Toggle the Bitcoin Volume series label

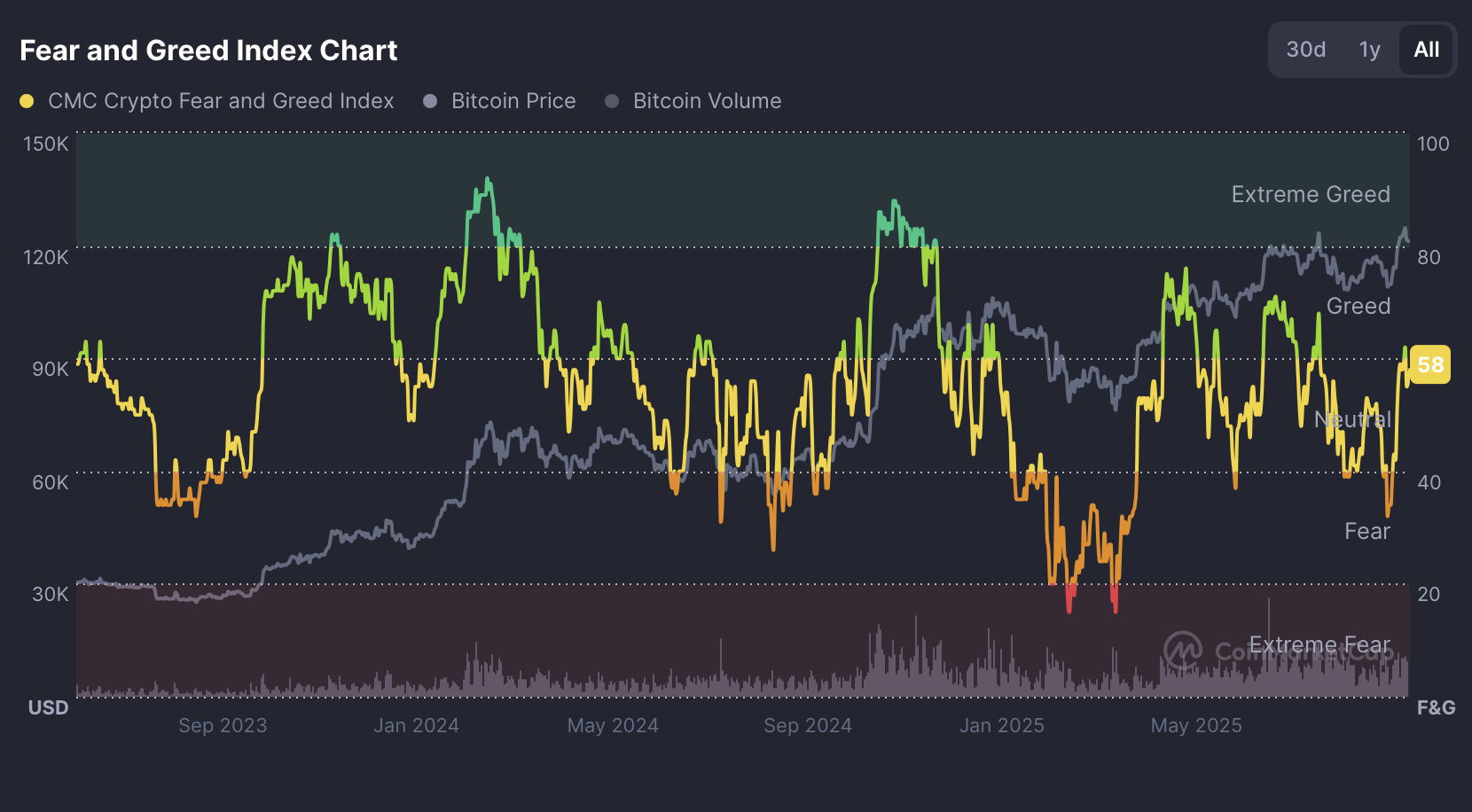pyautogui.click(x=707, y=101)
